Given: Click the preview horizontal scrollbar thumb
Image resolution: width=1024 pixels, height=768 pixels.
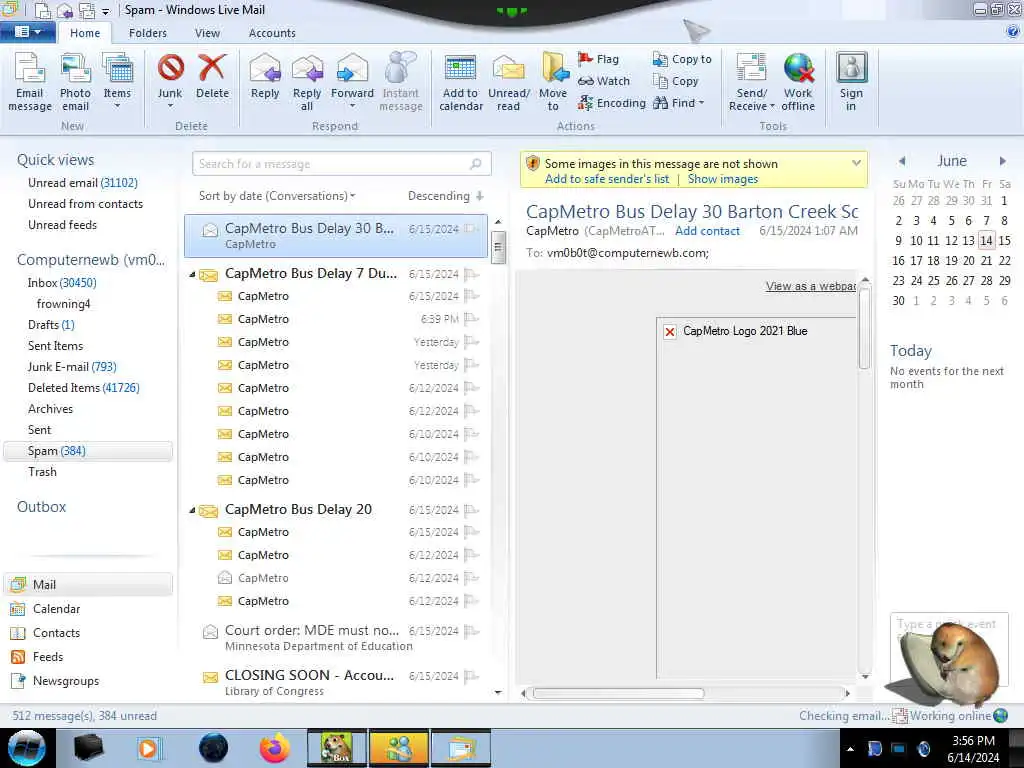Looking at the screenshot, I should click(618, 694).
